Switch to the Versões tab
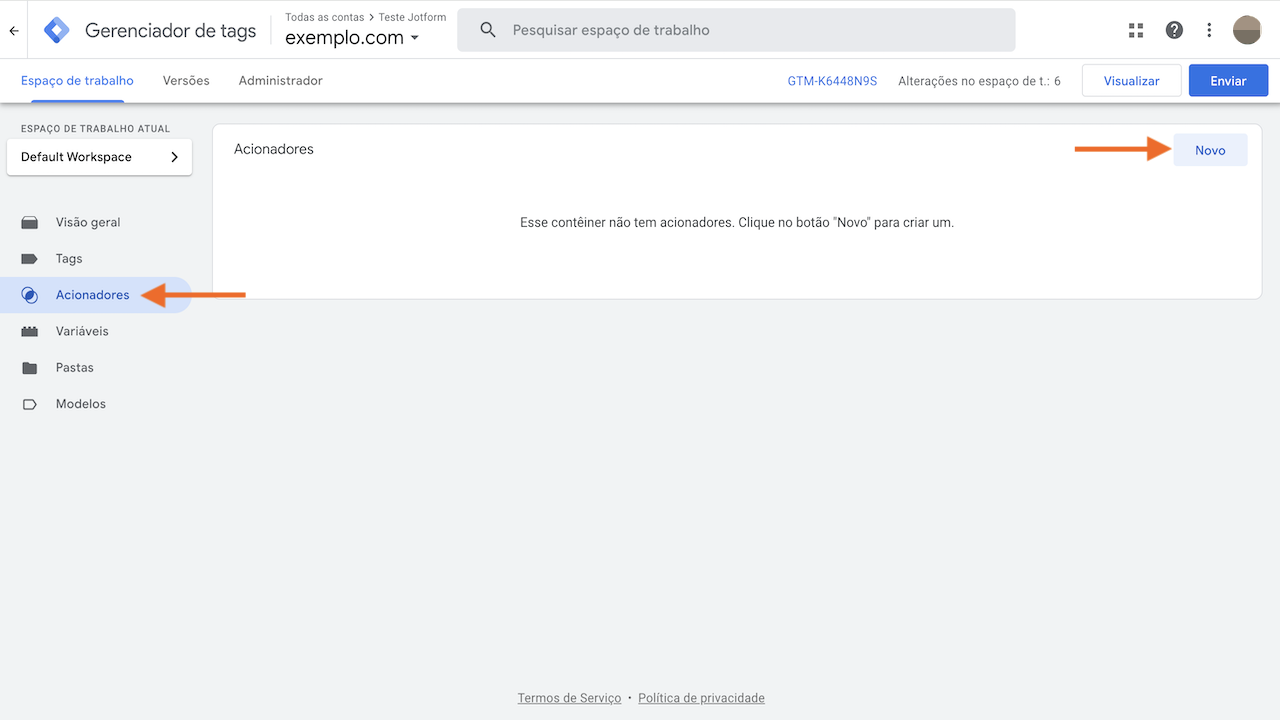The height and width of the screenshot is (720, 1280). pyautogui.click(x=185, y=80)
